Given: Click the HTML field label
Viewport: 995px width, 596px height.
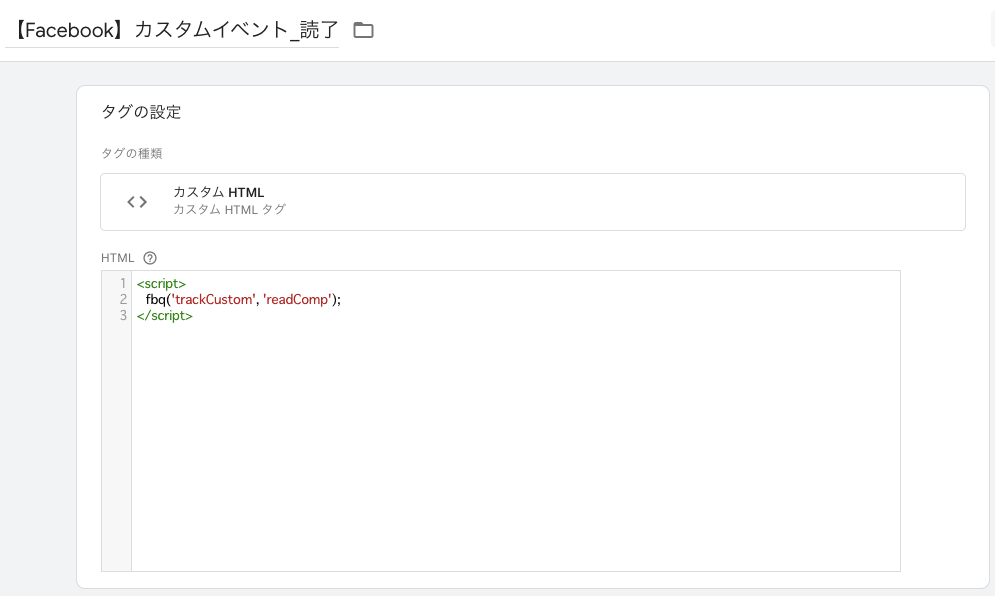Looking at the screenshot, I should pyautogui.click(x=117, y=258).
